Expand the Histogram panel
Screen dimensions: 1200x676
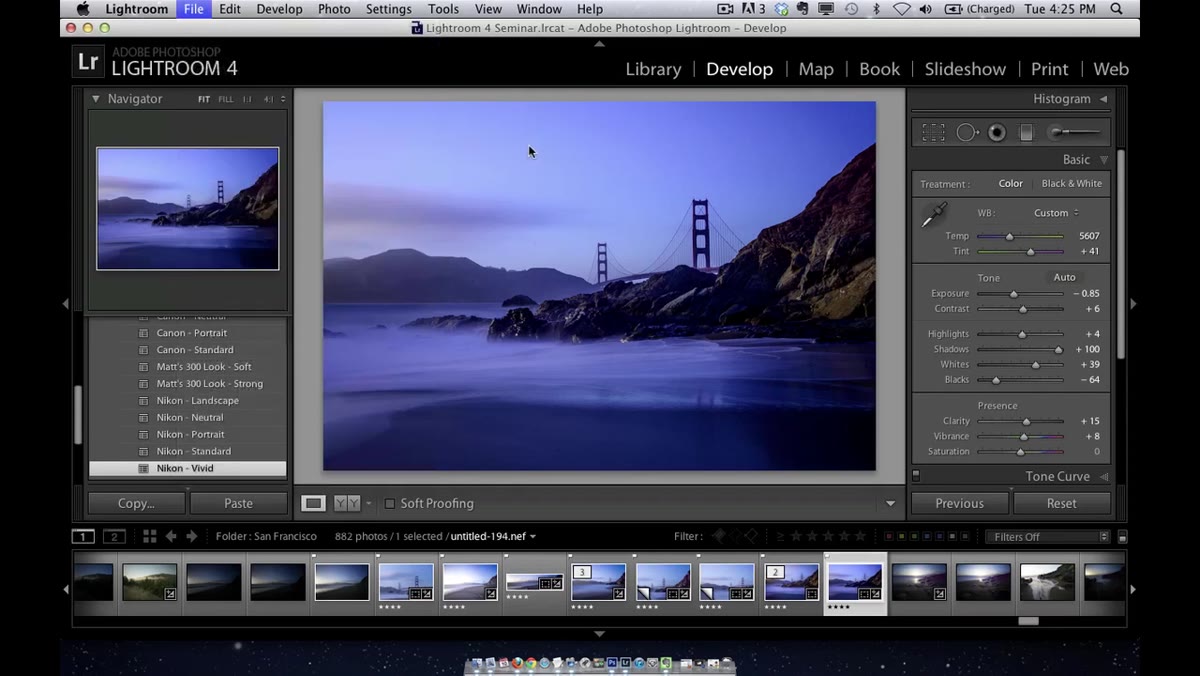[1104, 99]
